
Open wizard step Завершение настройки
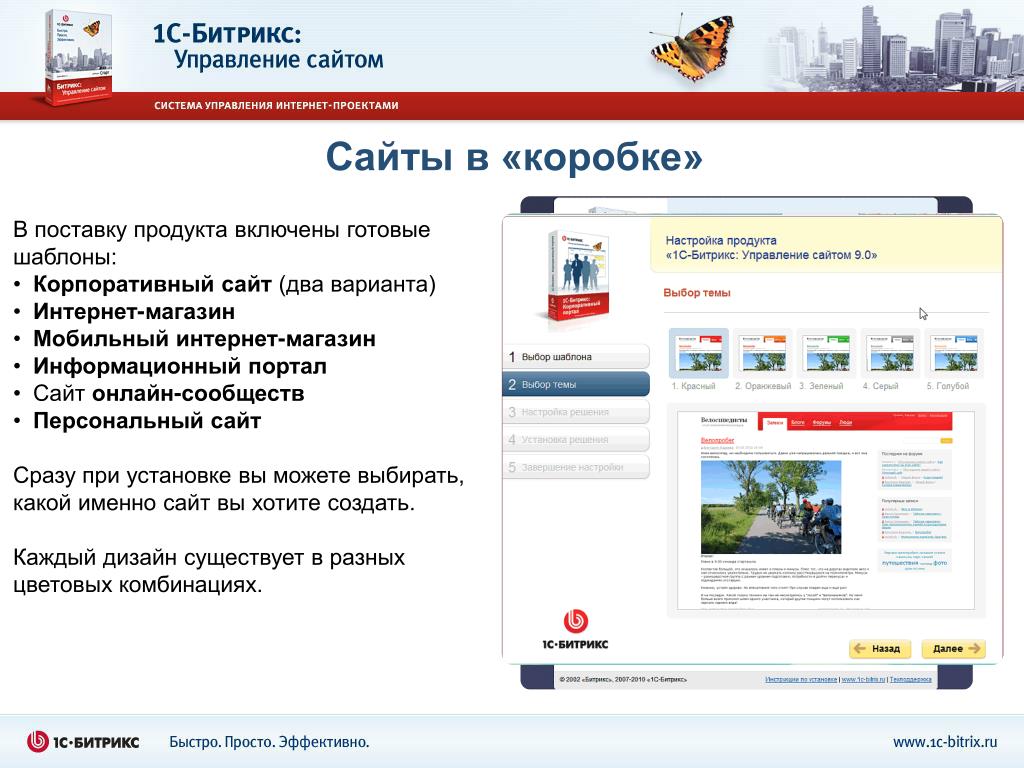pyautogui.click(x=576, y=467)
